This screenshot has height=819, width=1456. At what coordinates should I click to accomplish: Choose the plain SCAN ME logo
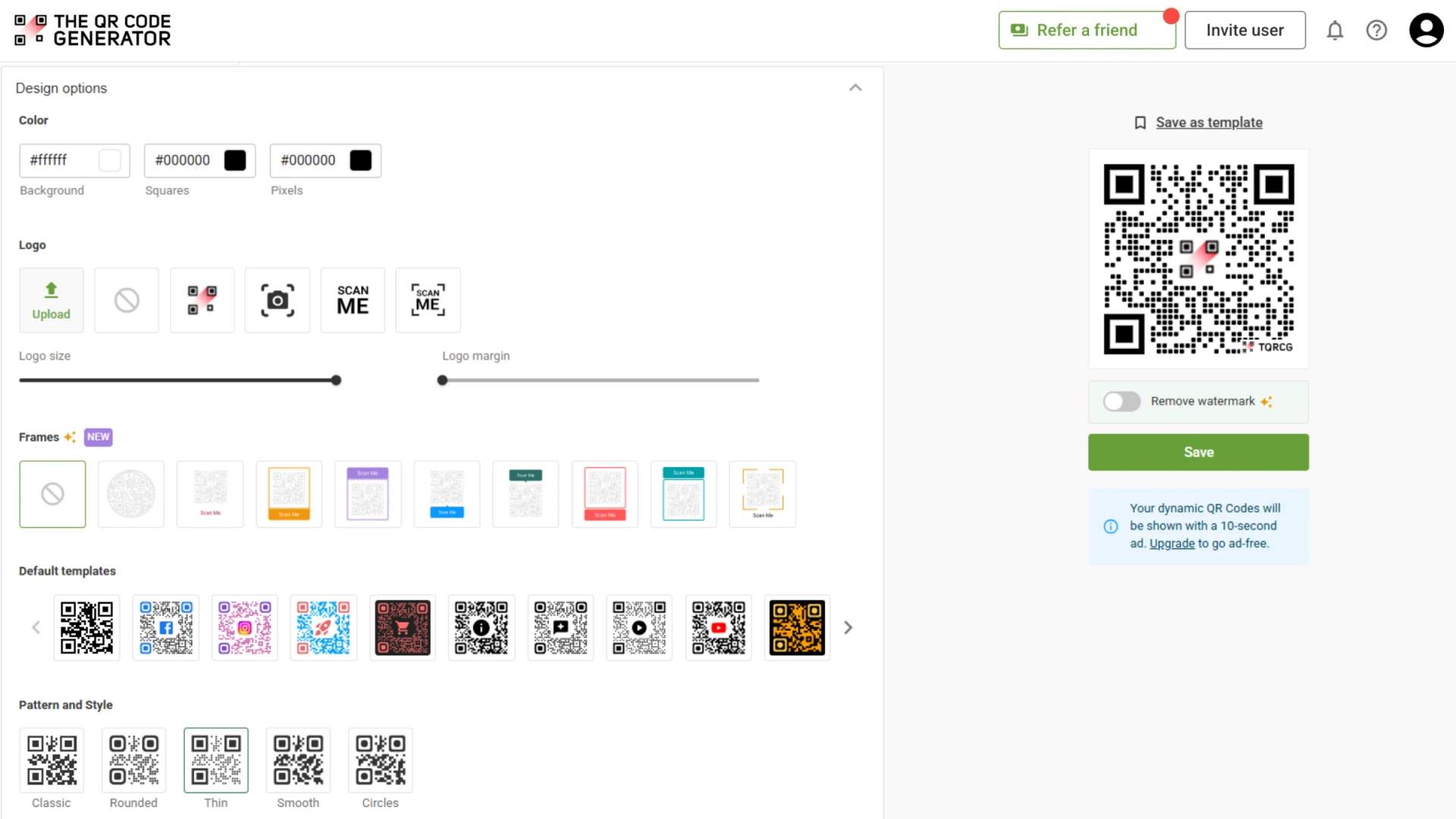353,300
